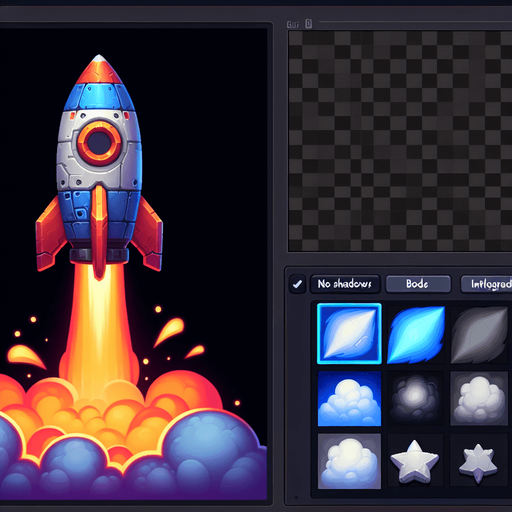Click the No shadows button
Viewport: 512px width, 512px height.
345,284
